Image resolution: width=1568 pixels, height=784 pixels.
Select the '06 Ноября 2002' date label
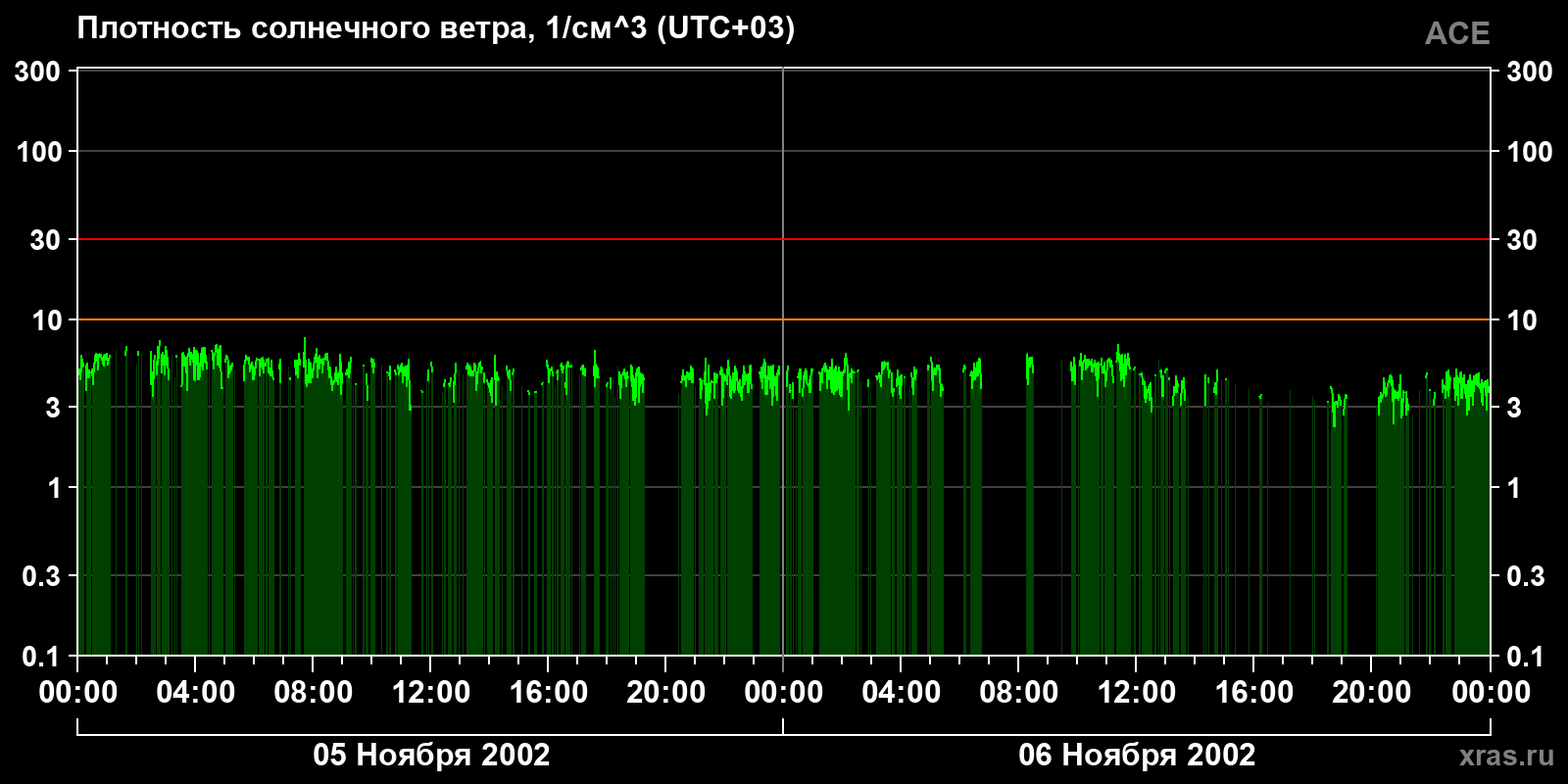point(1137,755)
